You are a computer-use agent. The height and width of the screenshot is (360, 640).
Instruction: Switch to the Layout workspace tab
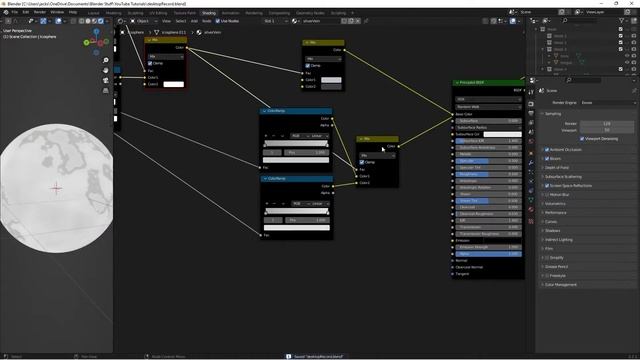point(93,13)
